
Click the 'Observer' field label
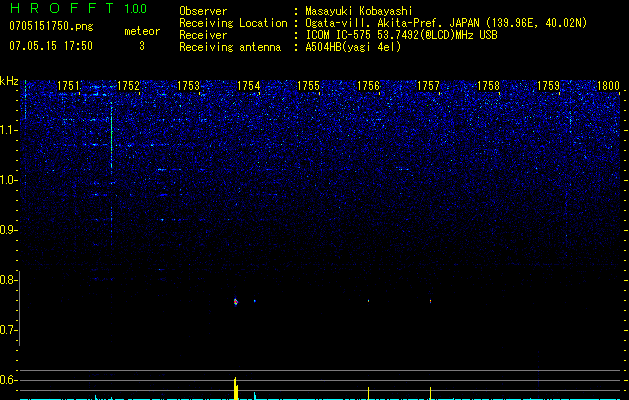(203, 11)
